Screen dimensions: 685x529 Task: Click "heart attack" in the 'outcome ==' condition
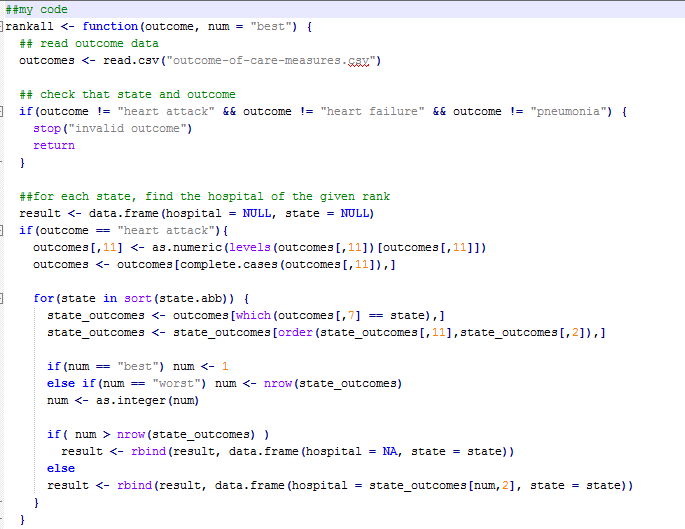tap(166, 231)
